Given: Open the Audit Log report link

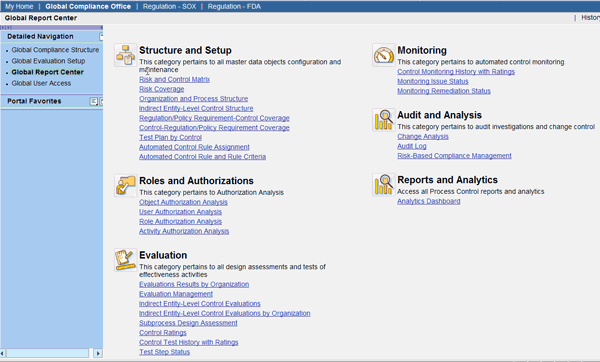Looking at the screenshot, I should click(x=412, y=146).
